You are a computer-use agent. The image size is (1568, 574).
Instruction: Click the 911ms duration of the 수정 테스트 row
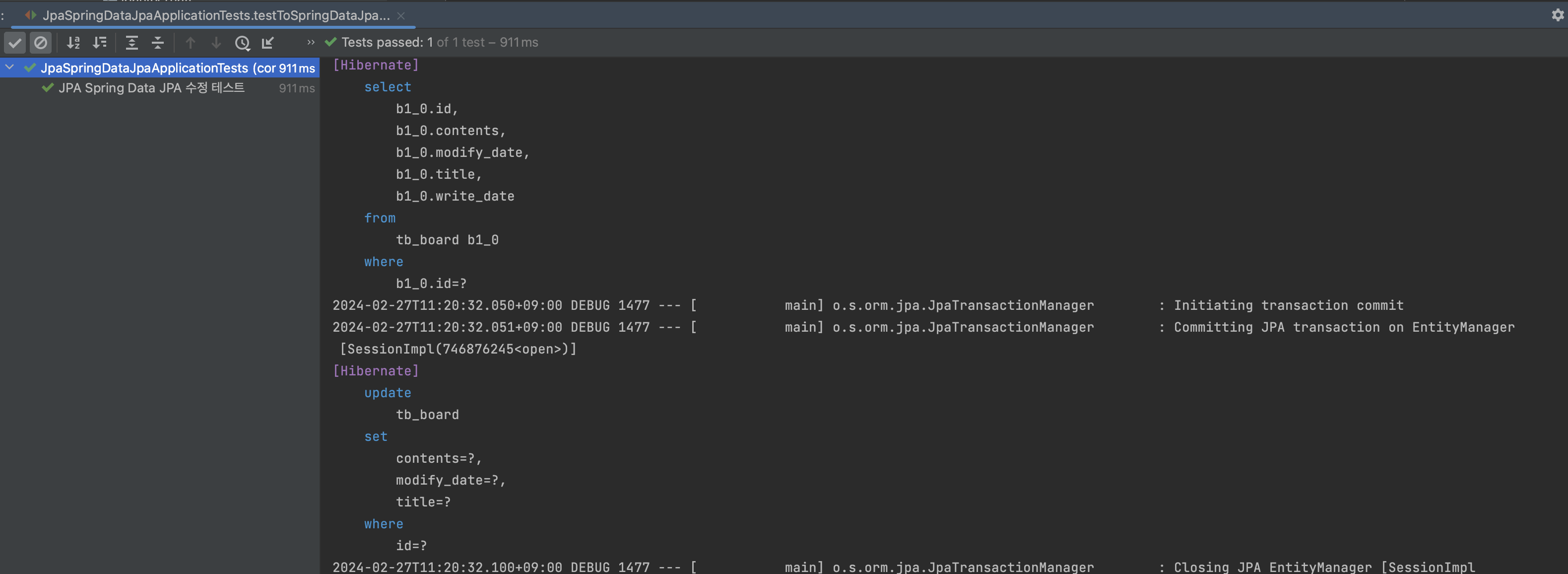[296, 88]
